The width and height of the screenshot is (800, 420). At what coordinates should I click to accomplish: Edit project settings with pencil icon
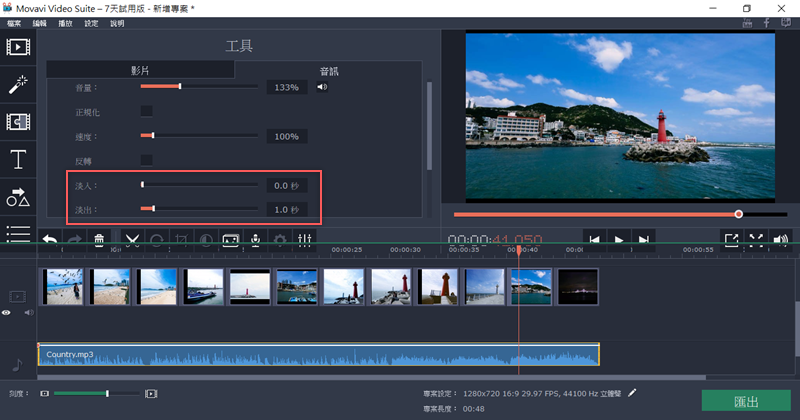click(x=632, y=393)
